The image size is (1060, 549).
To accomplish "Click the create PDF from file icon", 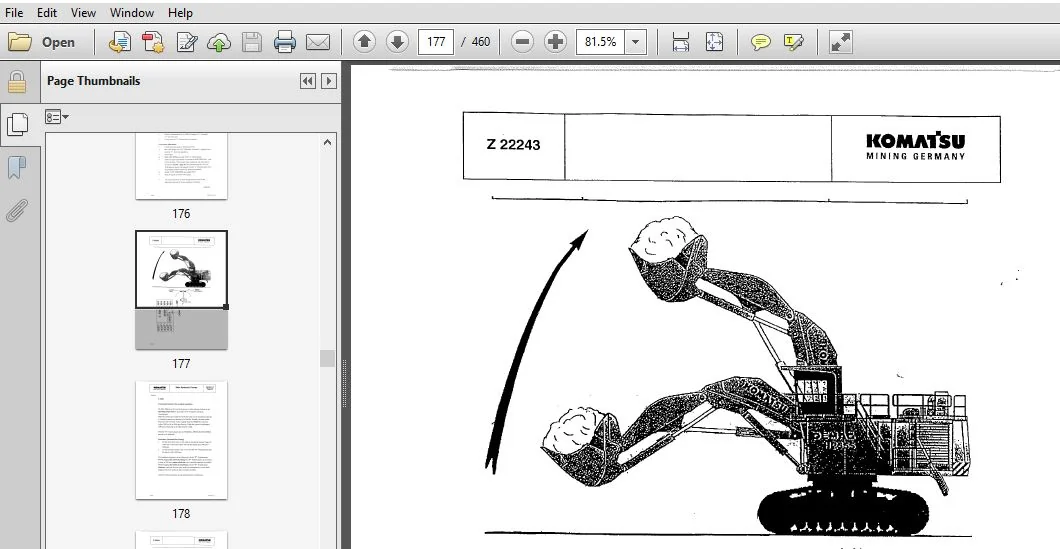I will (x=120, y=42).
